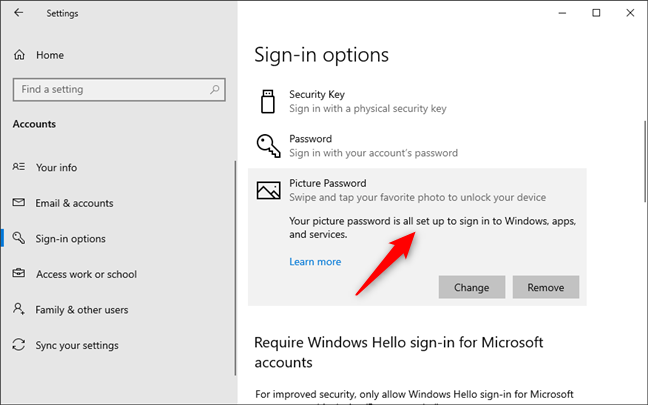Click the Find a setting search box
The height and width of the screenshot is (405, 648).
(x=119, y=89)
